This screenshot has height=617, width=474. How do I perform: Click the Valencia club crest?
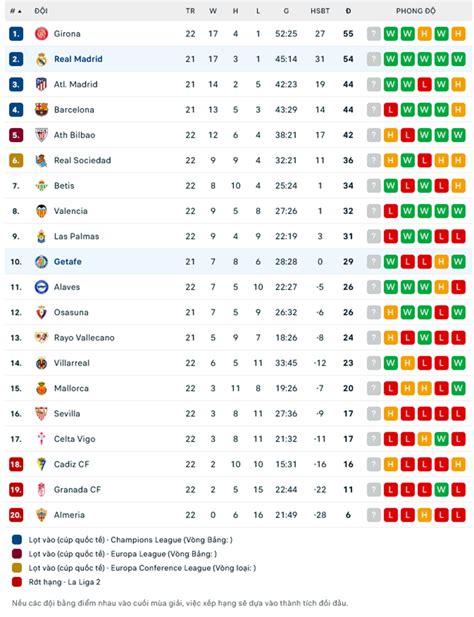tap(41, 211)
